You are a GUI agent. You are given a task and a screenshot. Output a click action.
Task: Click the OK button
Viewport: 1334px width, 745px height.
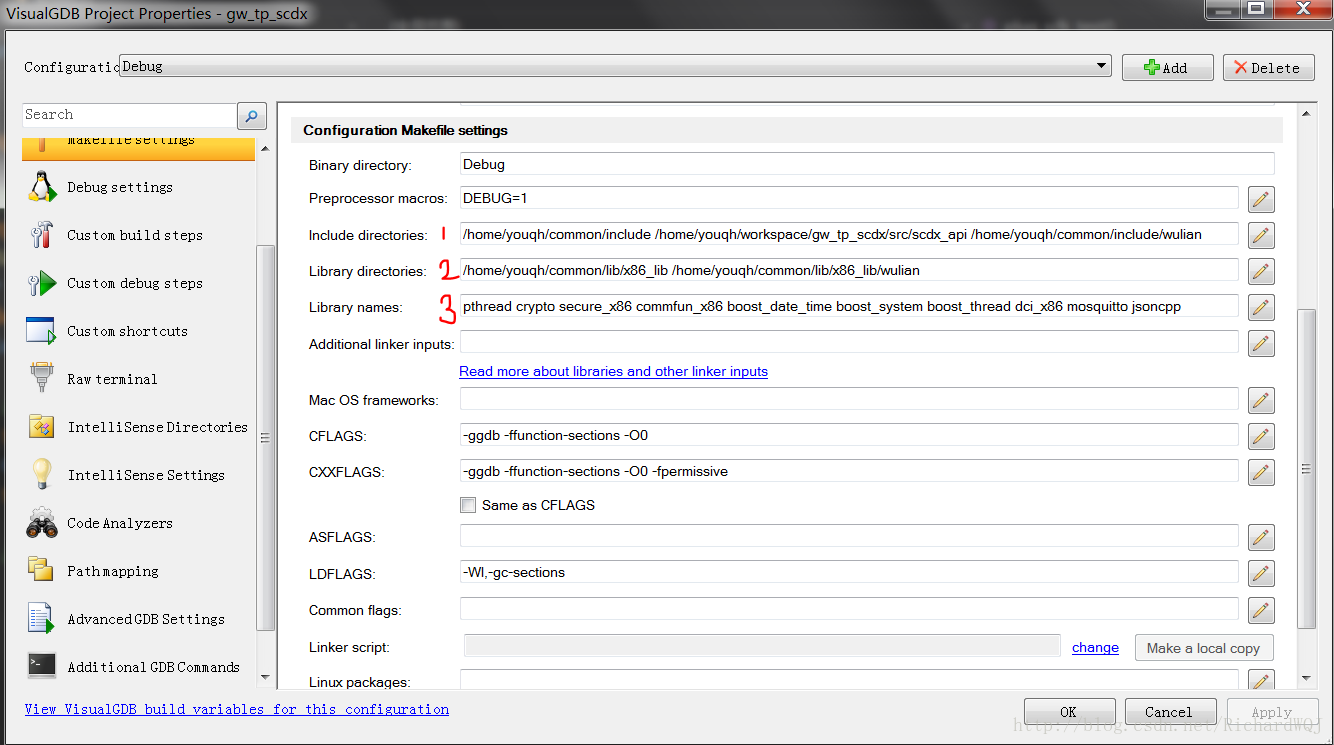click(1069, 712)
